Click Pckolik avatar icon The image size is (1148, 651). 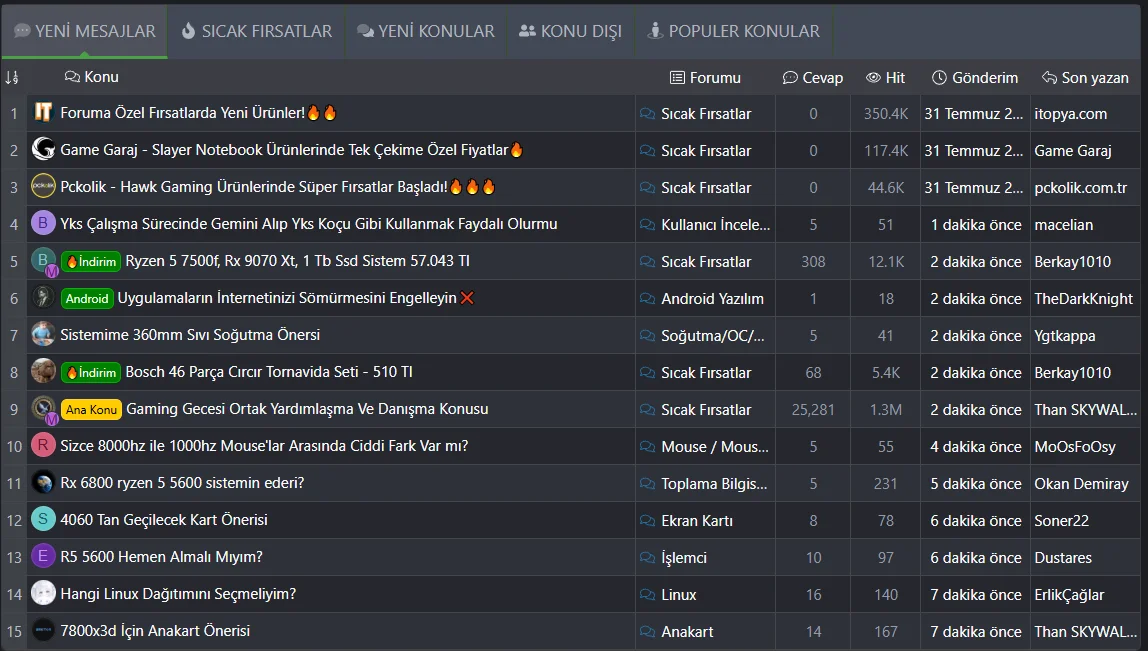(x=43, y=186)
